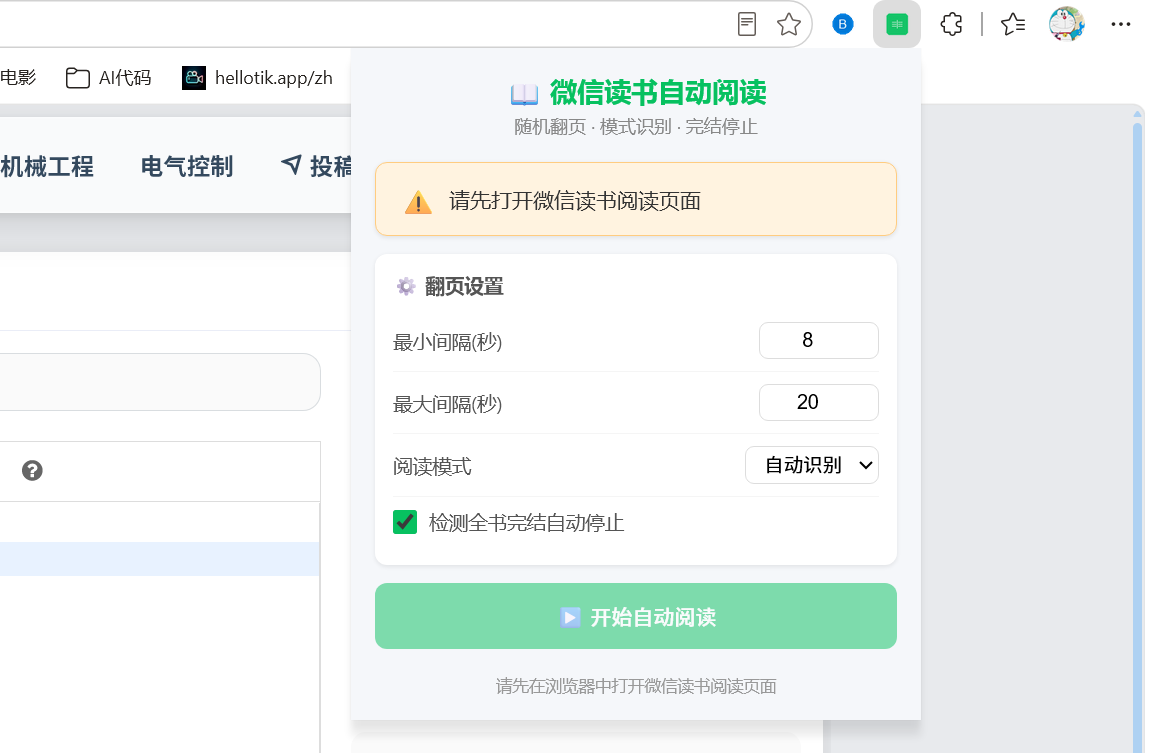Select the highlighted blue row in the webpage list
This screenshot has width=1149, height=753.
(x=159, y=559)
